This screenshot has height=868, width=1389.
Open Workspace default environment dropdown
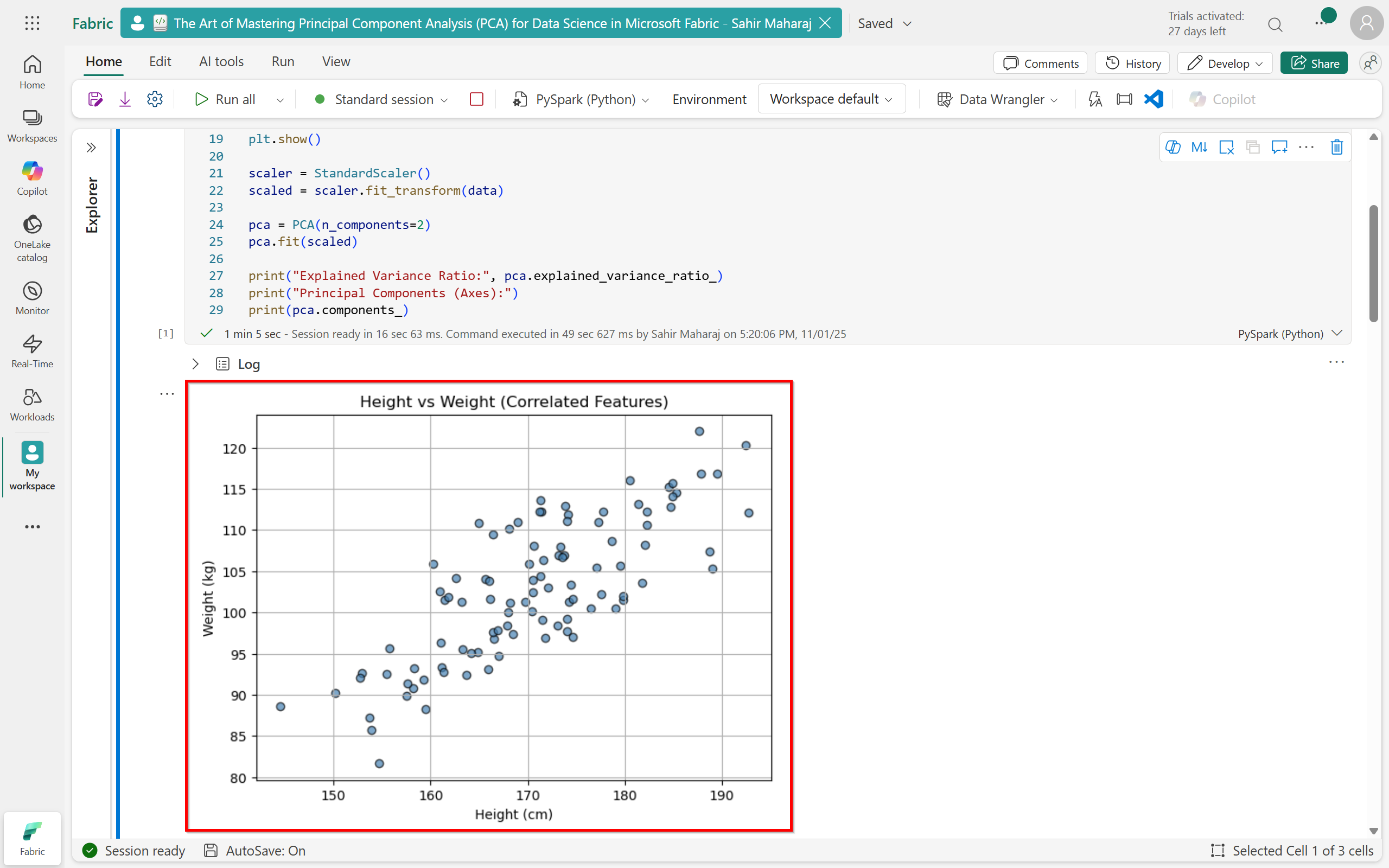point(831,99)
